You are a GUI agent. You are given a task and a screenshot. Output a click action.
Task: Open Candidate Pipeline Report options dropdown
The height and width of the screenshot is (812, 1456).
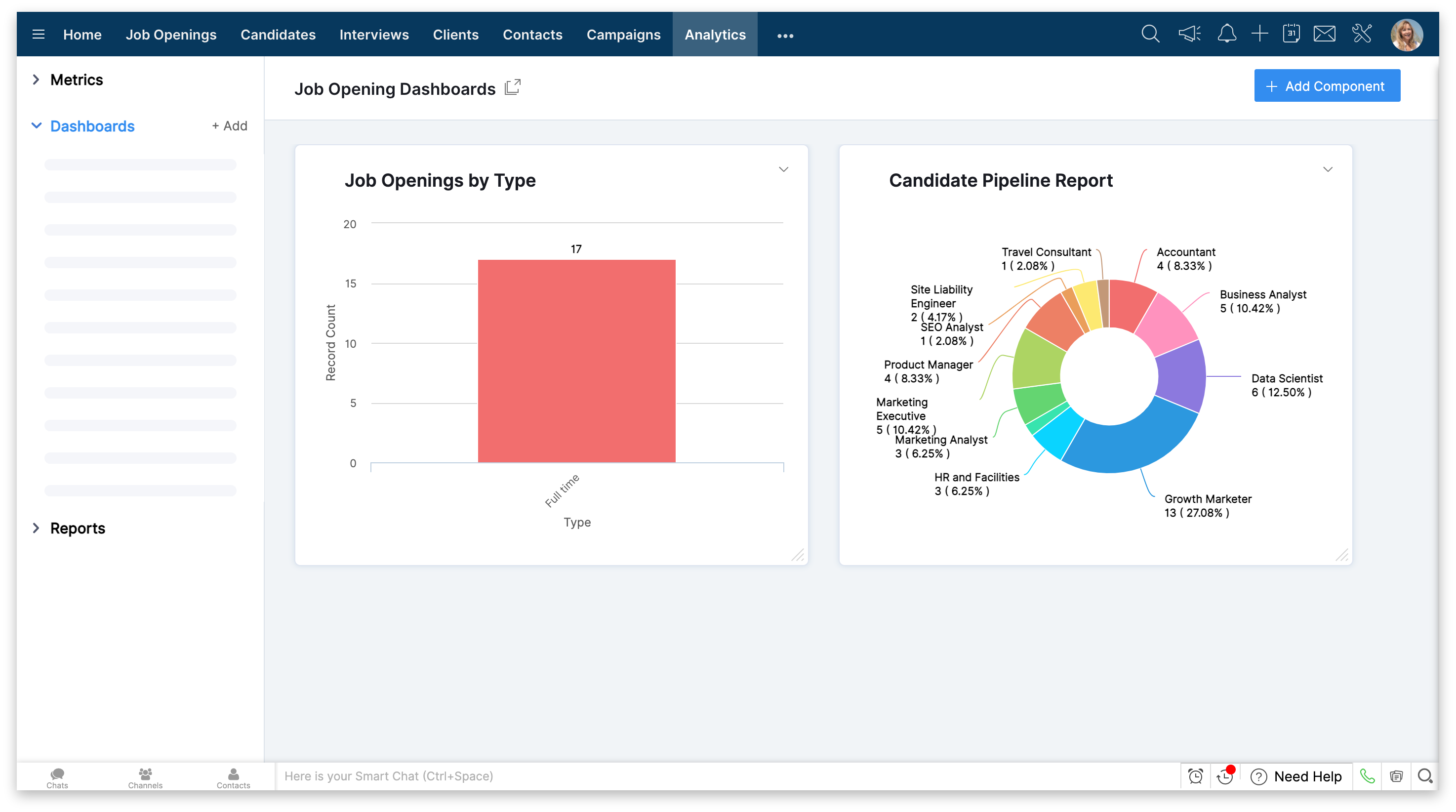click(1328, 169)
